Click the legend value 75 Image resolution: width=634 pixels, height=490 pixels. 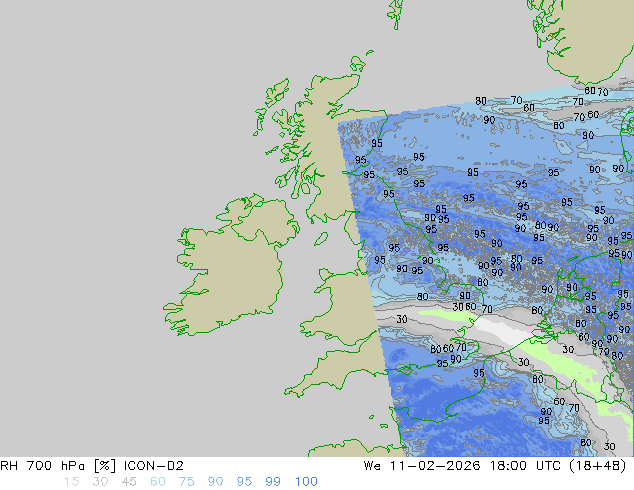186,482
